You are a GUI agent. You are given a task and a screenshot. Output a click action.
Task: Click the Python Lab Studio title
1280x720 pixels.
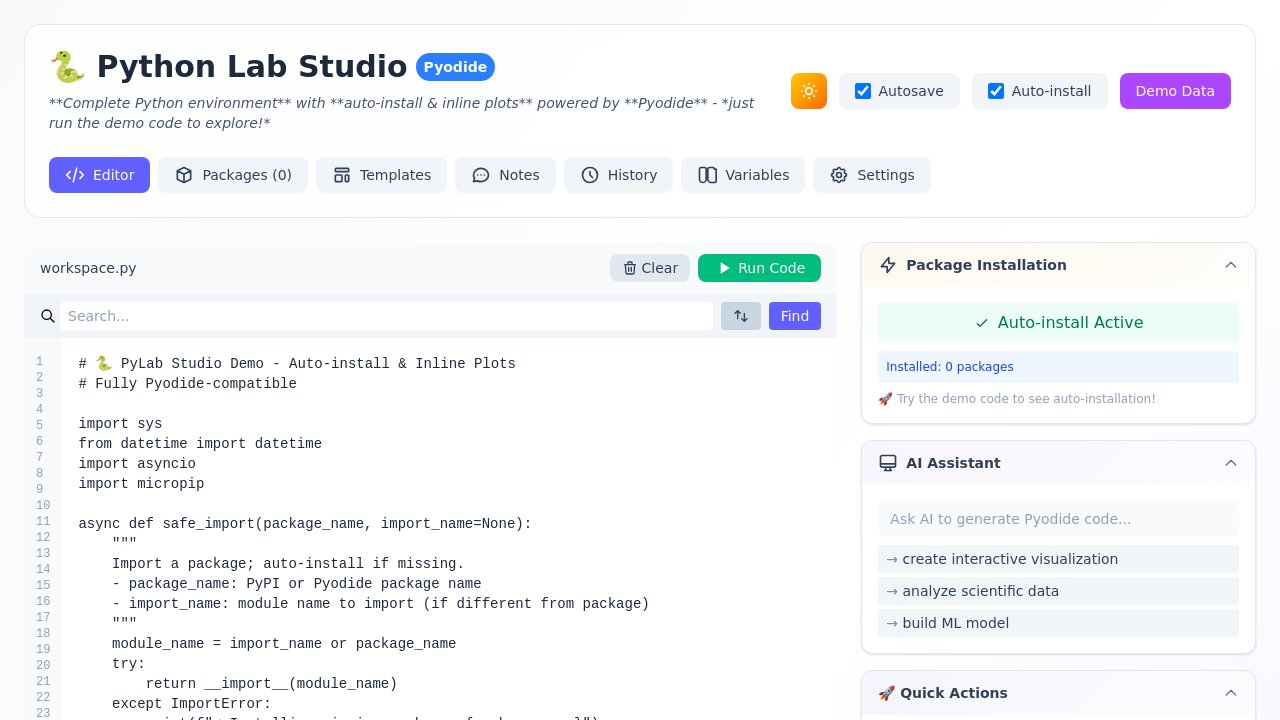[x=252, y=67]
